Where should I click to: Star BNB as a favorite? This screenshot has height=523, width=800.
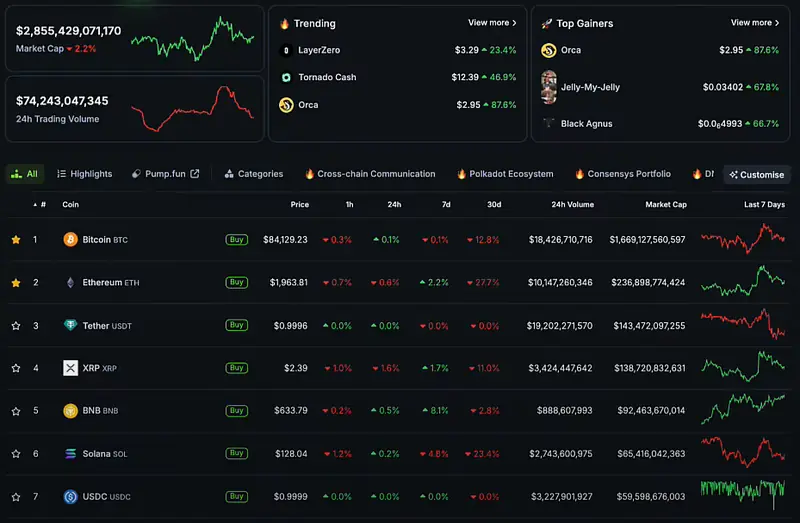(x=16, y=411)
